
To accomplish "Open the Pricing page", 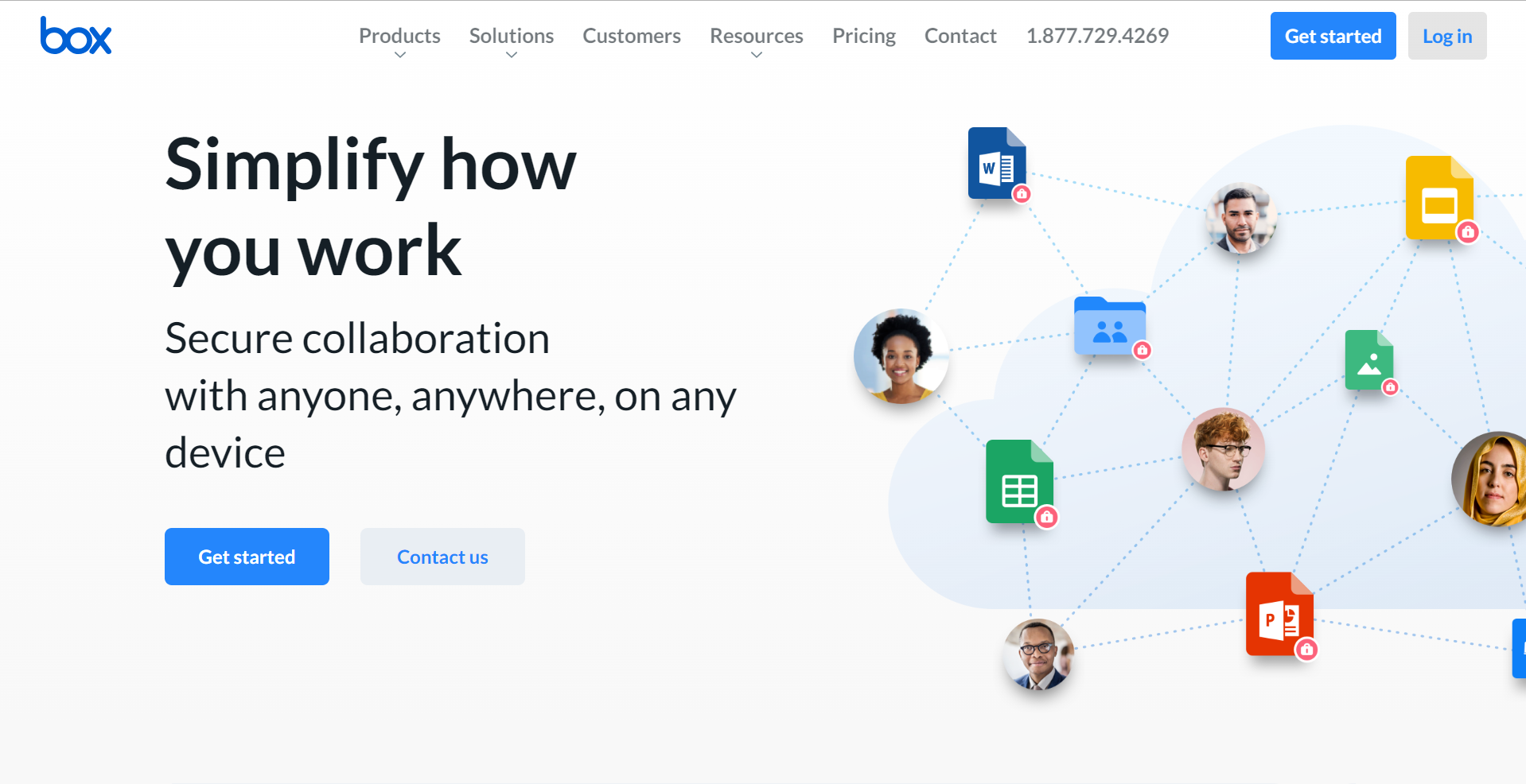I will (864, 36).
